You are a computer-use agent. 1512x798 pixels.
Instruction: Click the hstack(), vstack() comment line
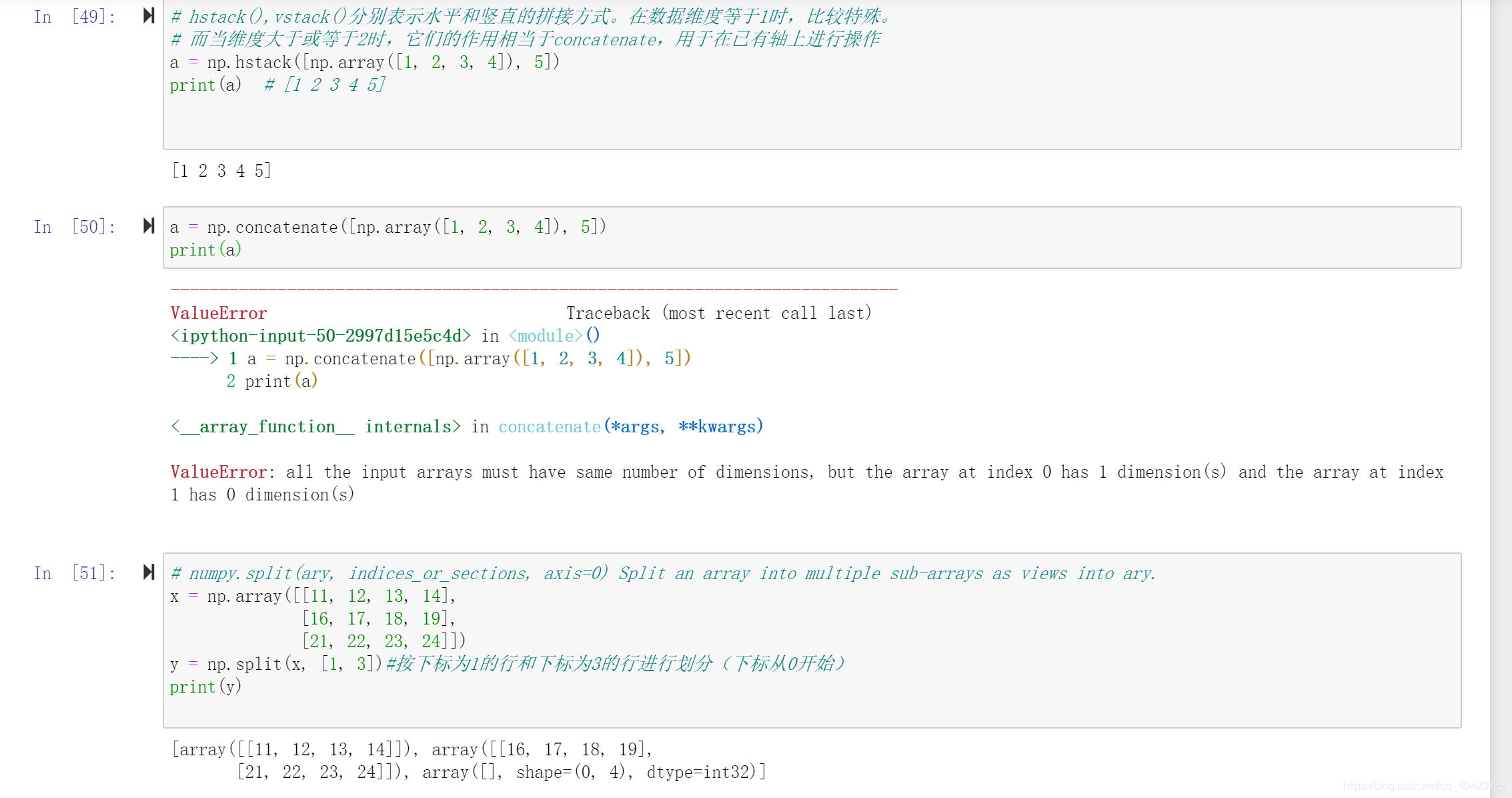click(531, 17)
